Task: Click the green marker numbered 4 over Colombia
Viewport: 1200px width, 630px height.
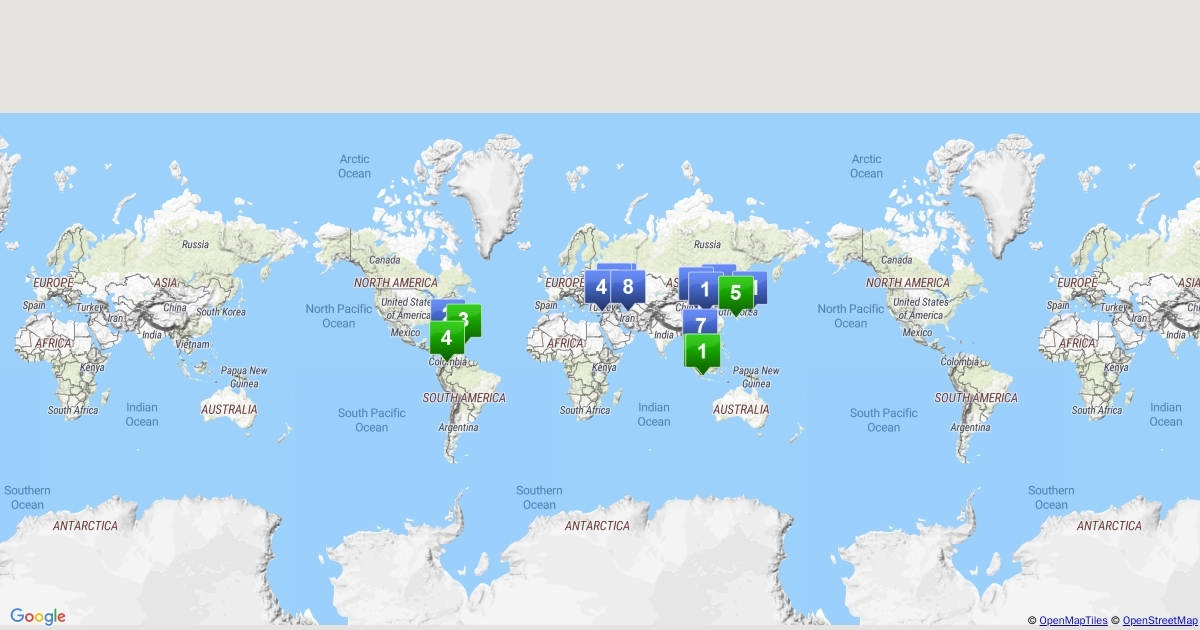Action: [446, 338]
